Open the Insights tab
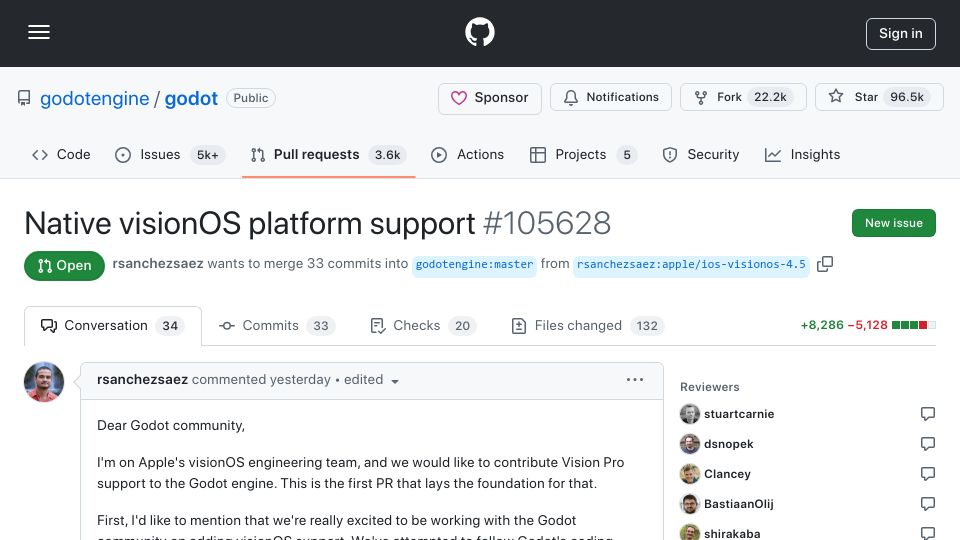Screen dimensions: 960x540 tap(802, 155)
